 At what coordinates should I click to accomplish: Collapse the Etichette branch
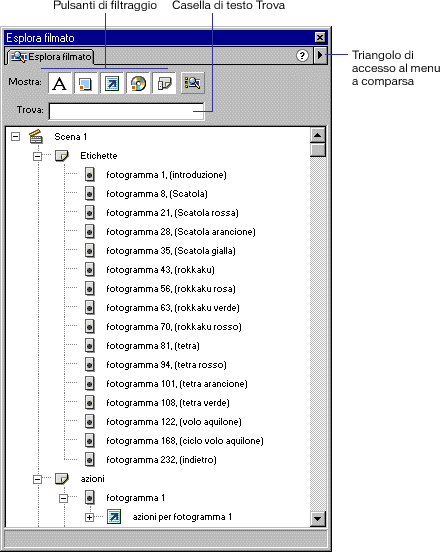tap(37, 156)
